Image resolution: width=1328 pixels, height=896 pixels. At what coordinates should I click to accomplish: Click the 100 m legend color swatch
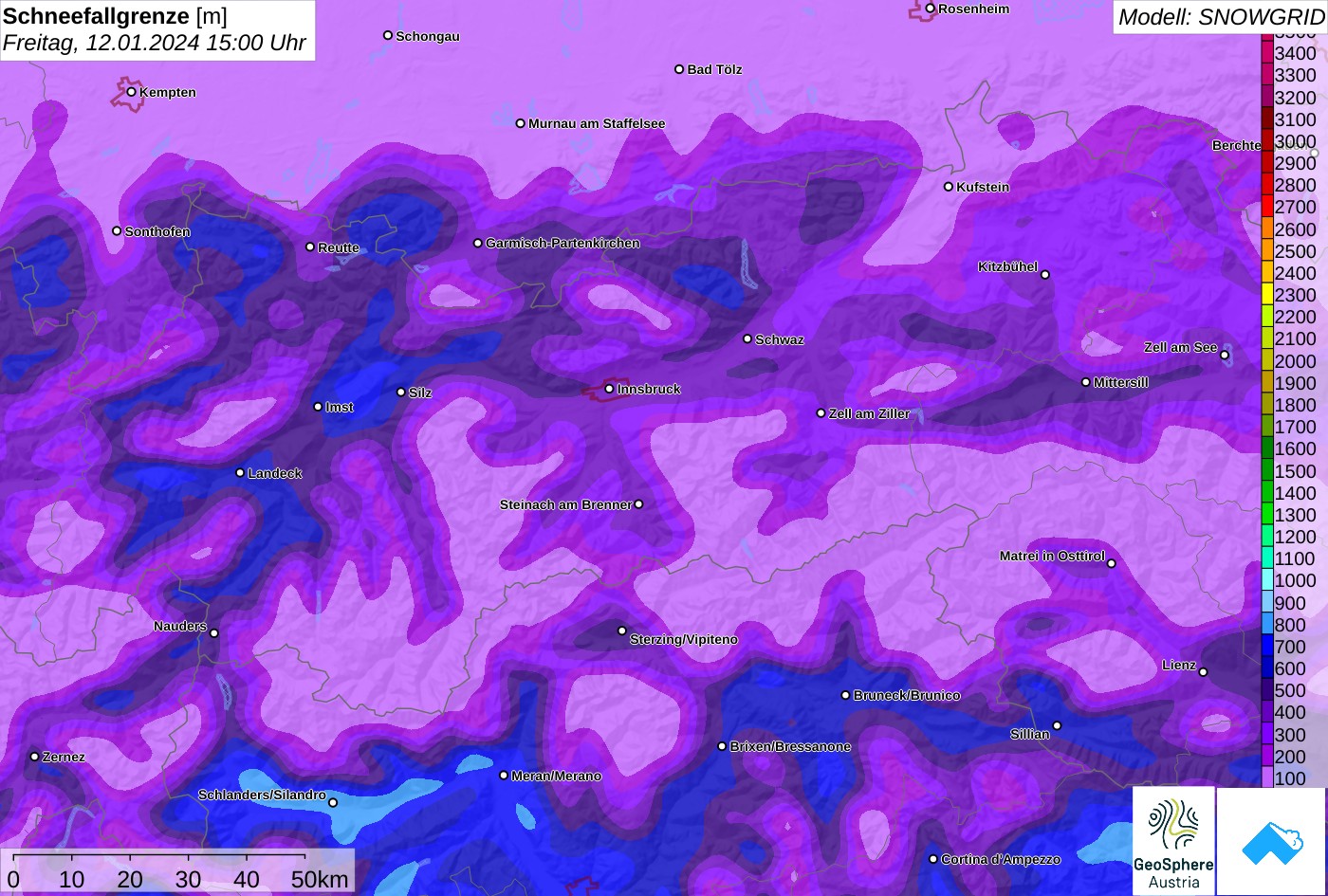1266,777
